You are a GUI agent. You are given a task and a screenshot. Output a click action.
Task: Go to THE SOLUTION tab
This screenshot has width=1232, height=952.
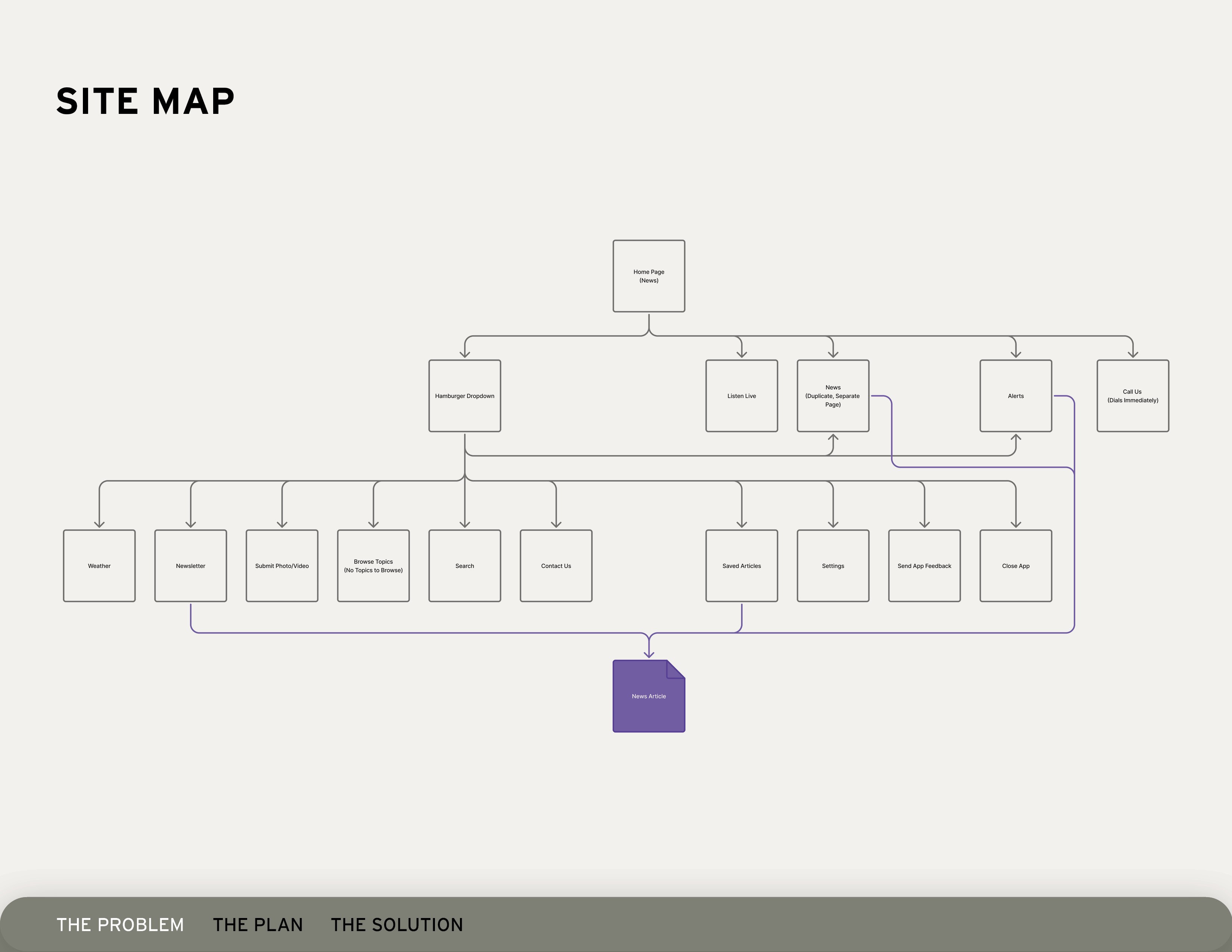[396, 925]
